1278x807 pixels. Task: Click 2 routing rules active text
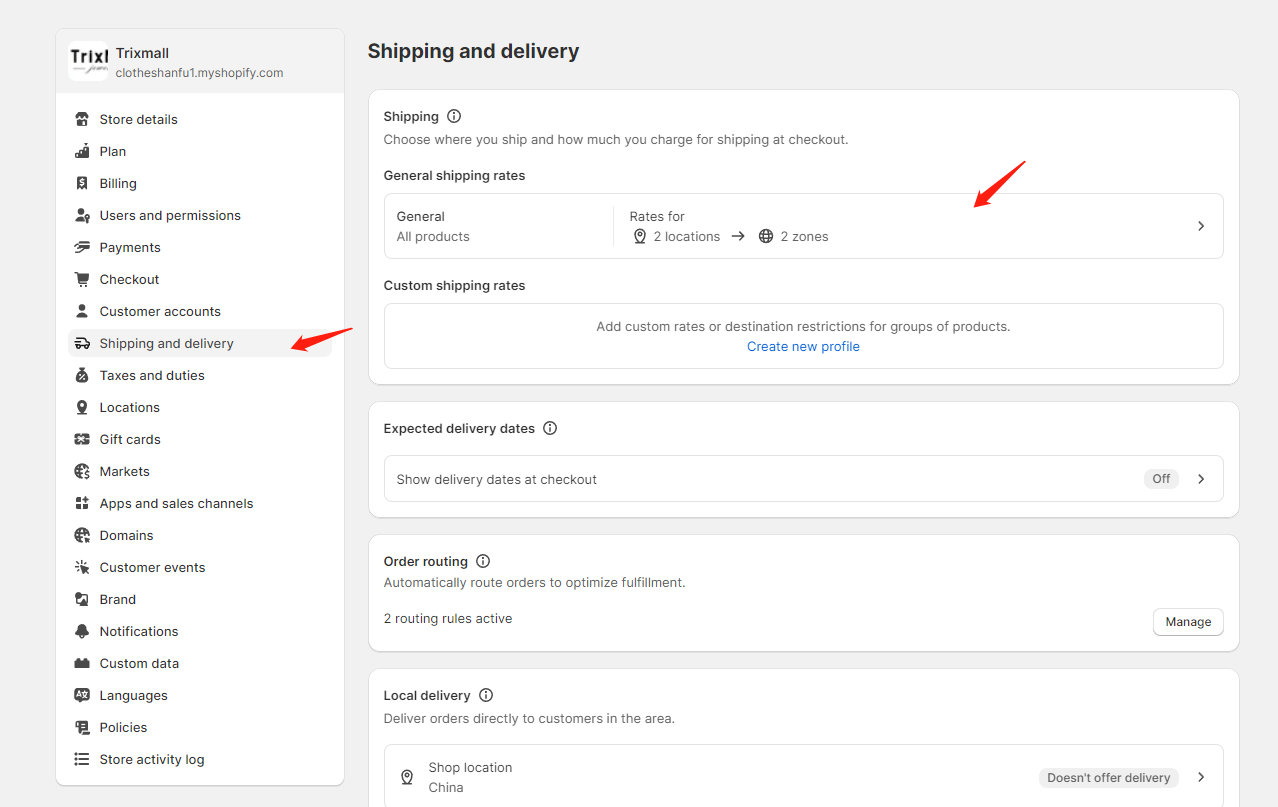[x=448, y=619]
